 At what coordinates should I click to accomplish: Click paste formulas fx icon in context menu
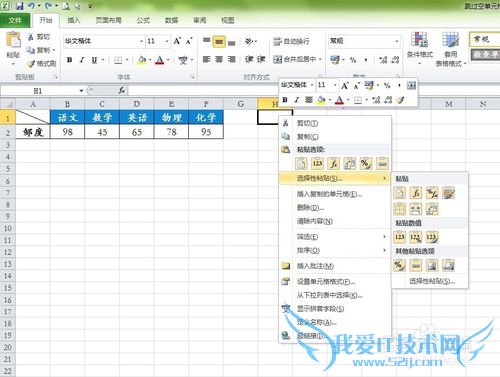[x=333, y=163]
